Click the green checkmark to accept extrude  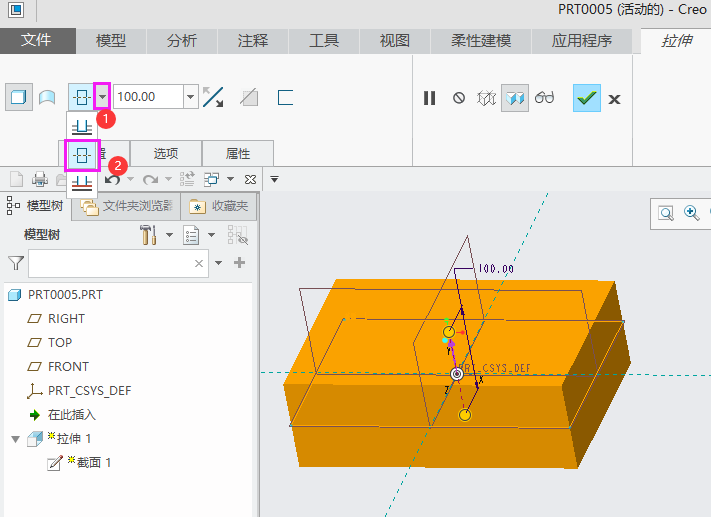coord(586,98)
